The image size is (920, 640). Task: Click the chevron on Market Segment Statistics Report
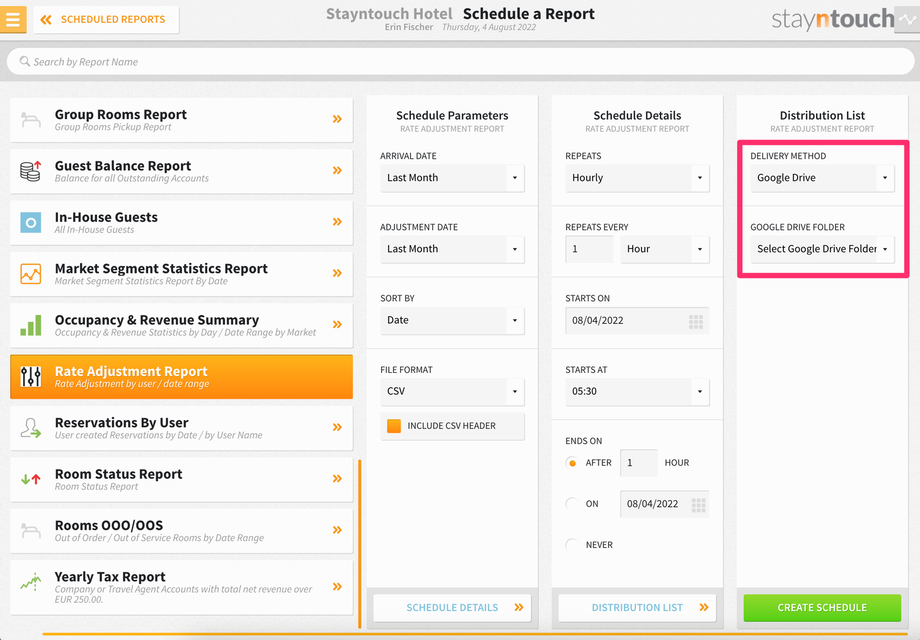click(x=337, y=273)
